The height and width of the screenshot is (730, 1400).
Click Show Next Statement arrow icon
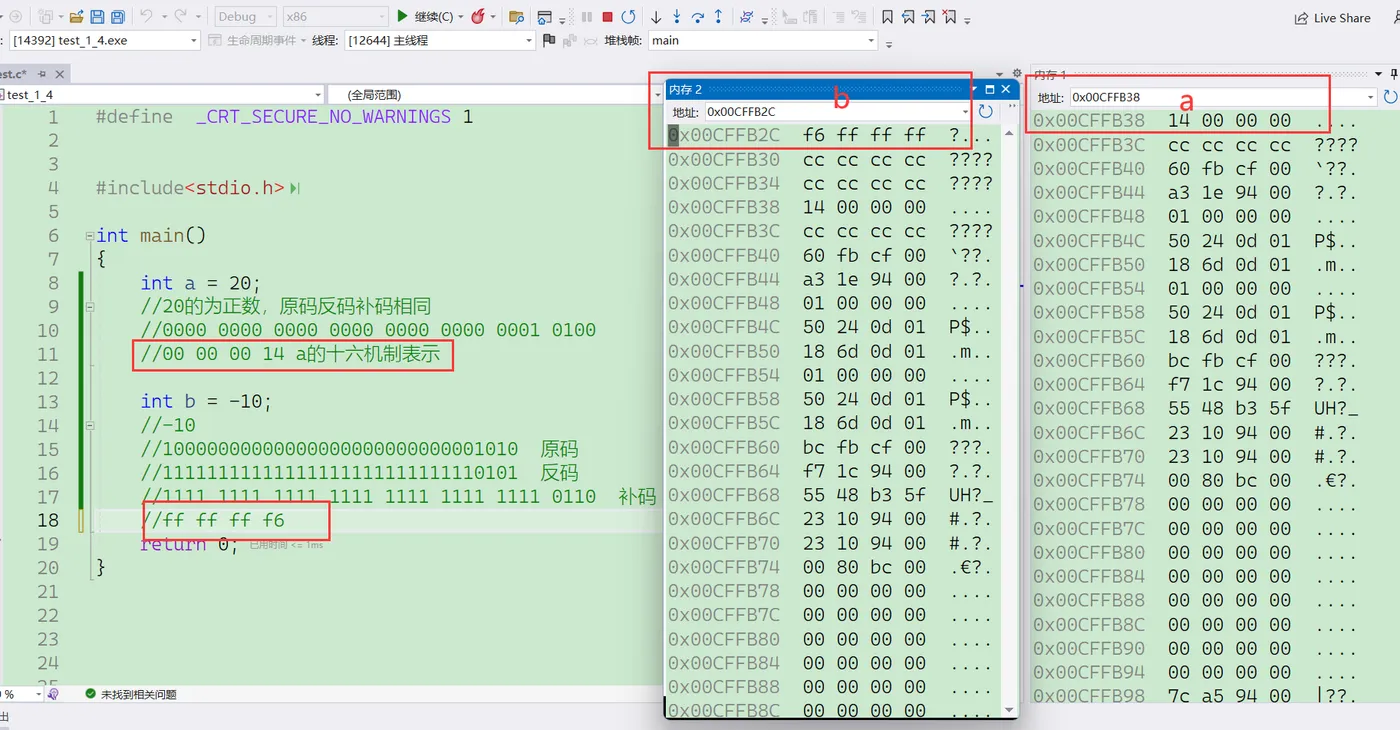[x=656, y=17]
